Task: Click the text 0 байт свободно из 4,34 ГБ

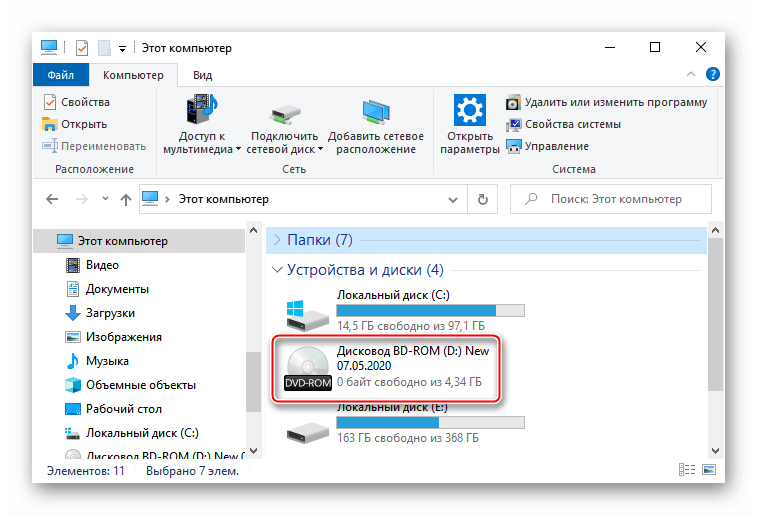Action: tap(409, 382)
